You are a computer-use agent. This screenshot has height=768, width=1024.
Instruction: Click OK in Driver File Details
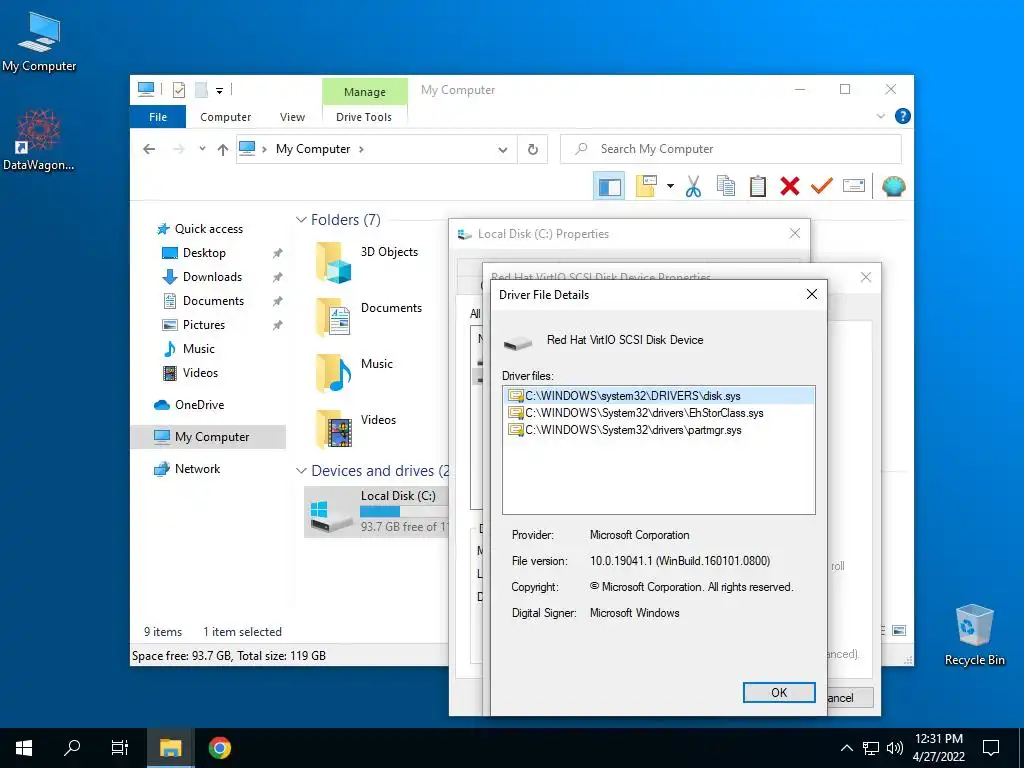tap(778, 692)
